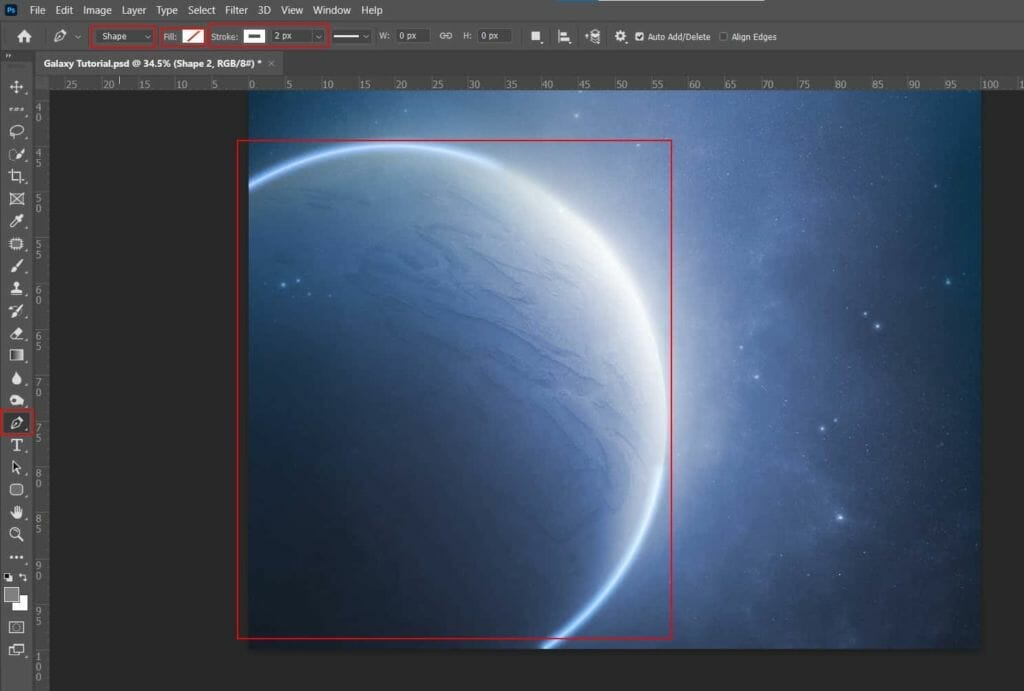The height and width of the screenshot is (691, 1024).
Task: Open the Filter menu
Action: 236,10
